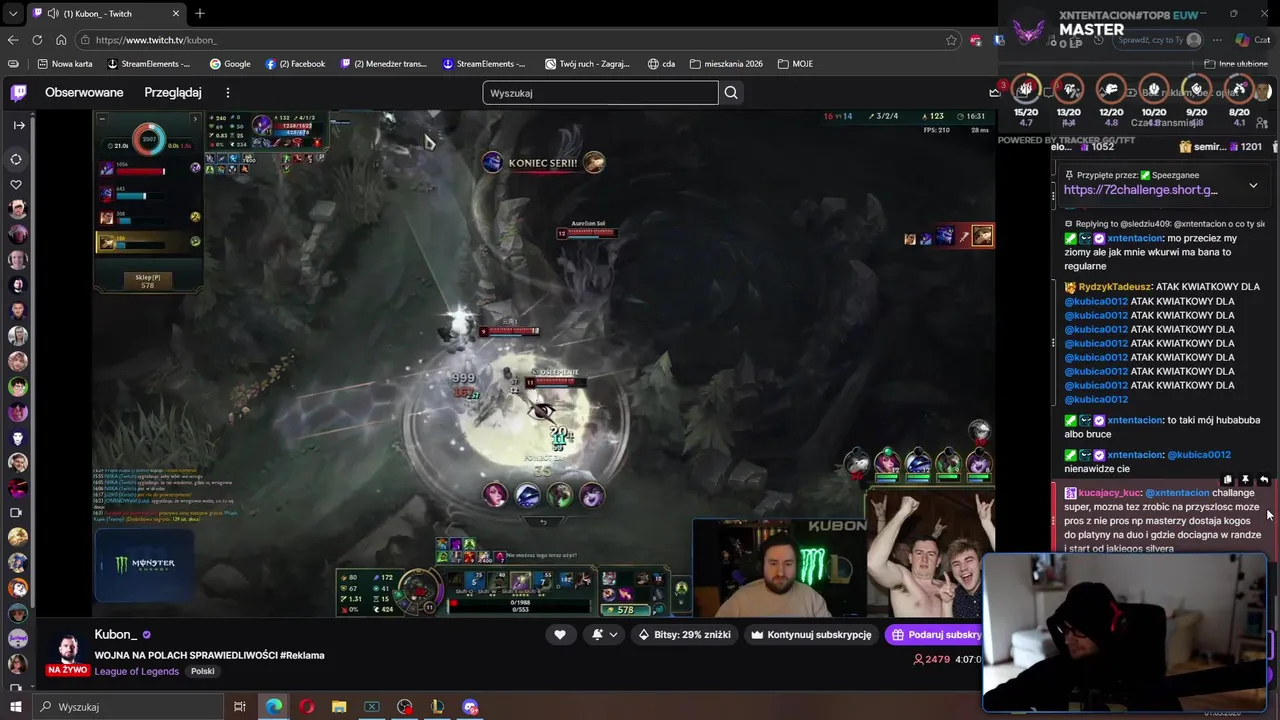Click the kucajacy_kuc username in chat

click(1109, 493)
